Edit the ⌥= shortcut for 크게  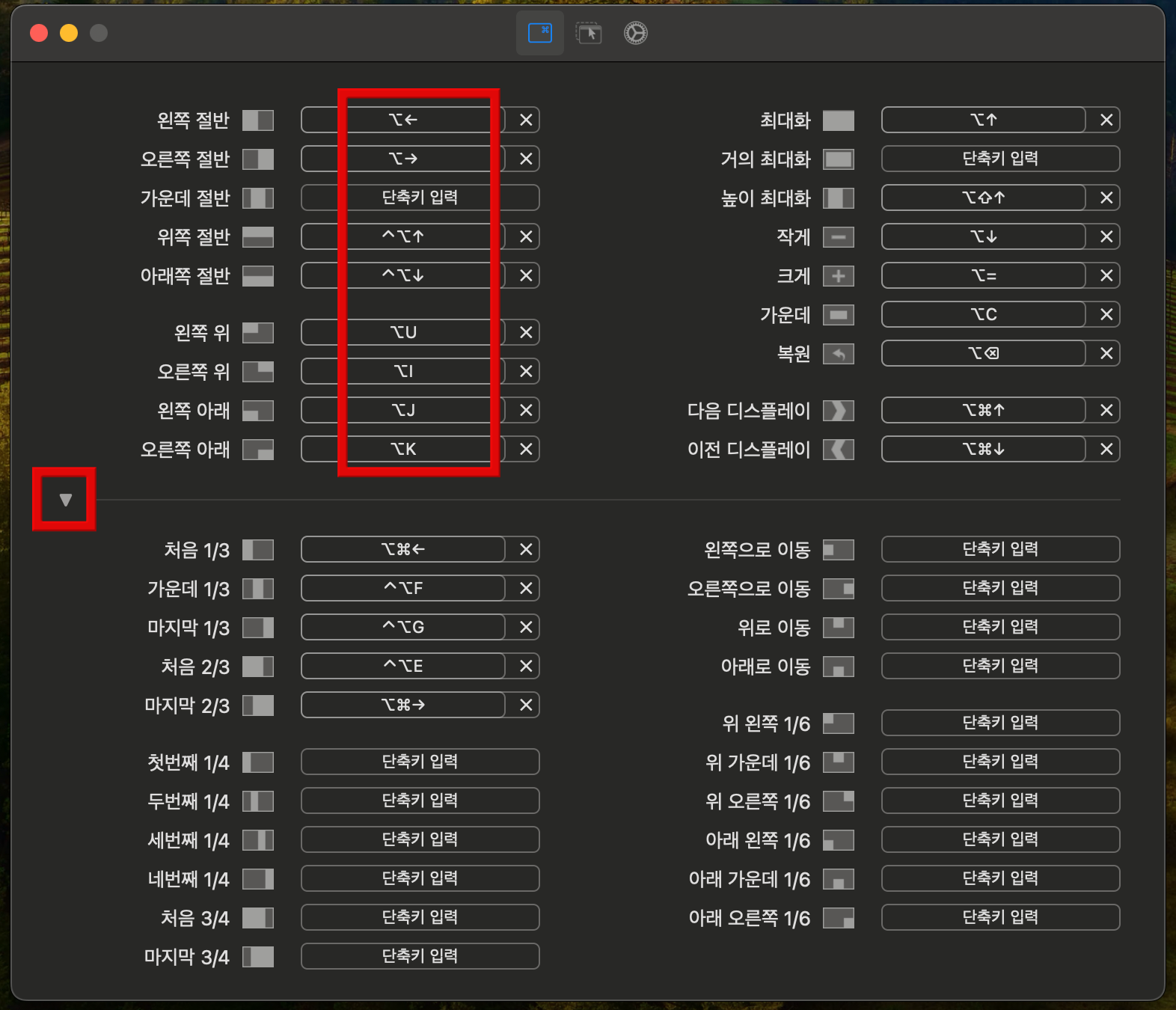(x=984, y=275)
